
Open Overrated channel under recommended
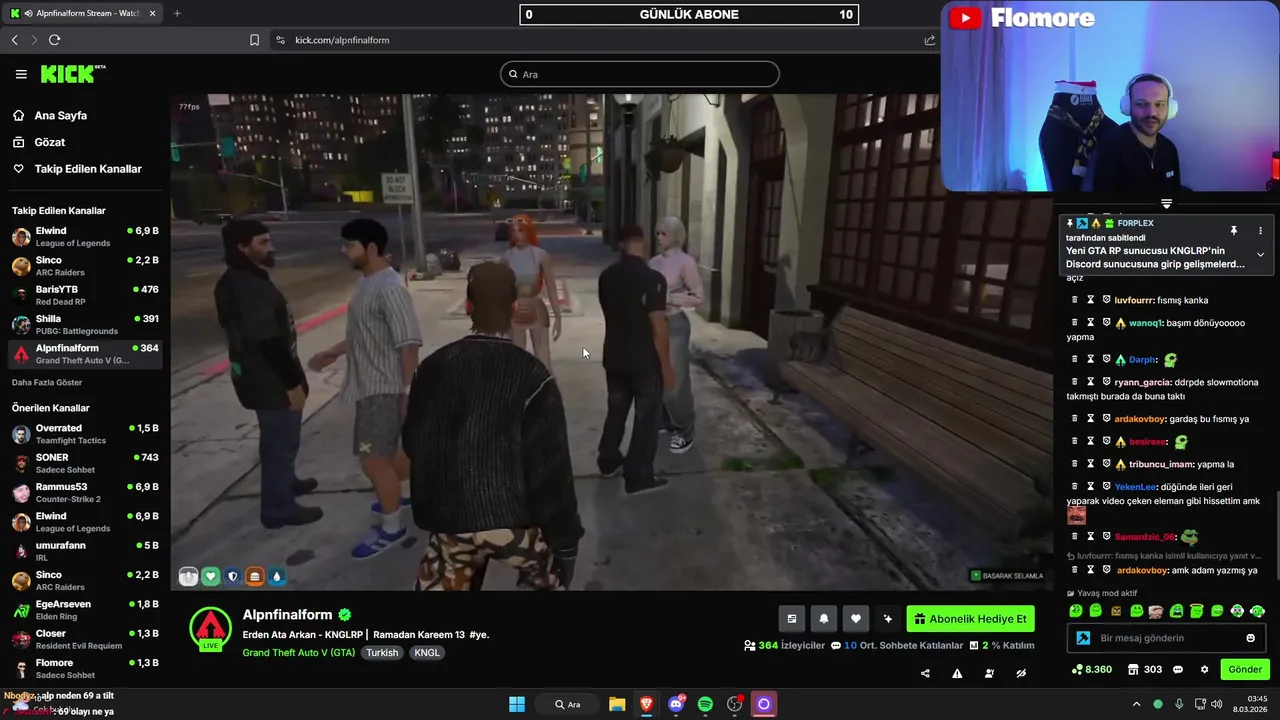click(84, 434)
